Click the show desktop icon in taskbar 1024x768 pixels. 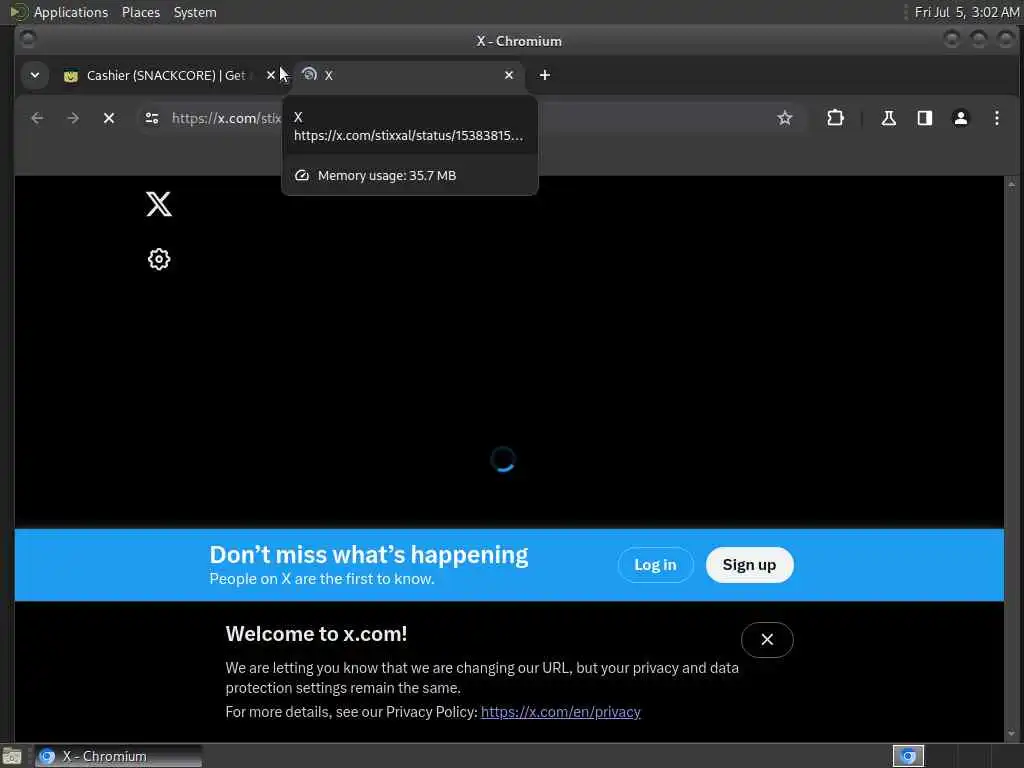[12, 756]
